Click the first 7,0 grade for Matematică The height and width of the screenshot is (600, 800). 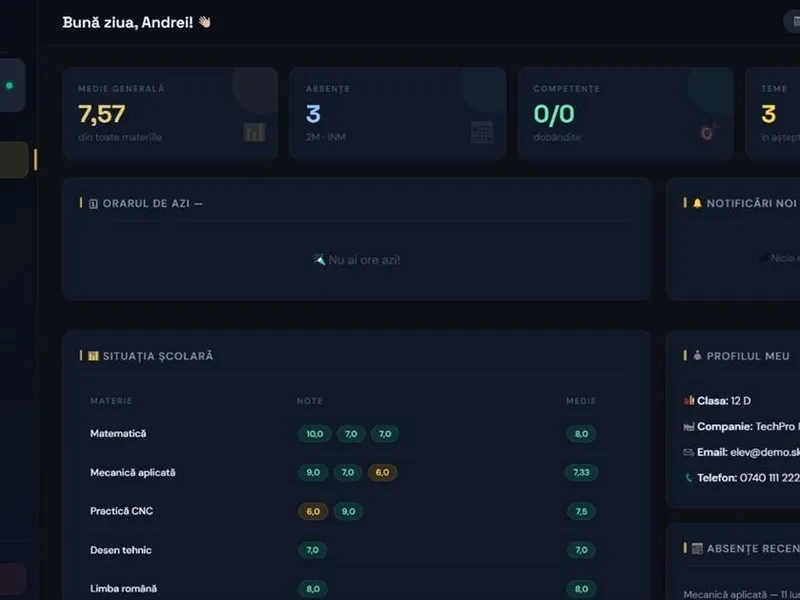[351, 434]
